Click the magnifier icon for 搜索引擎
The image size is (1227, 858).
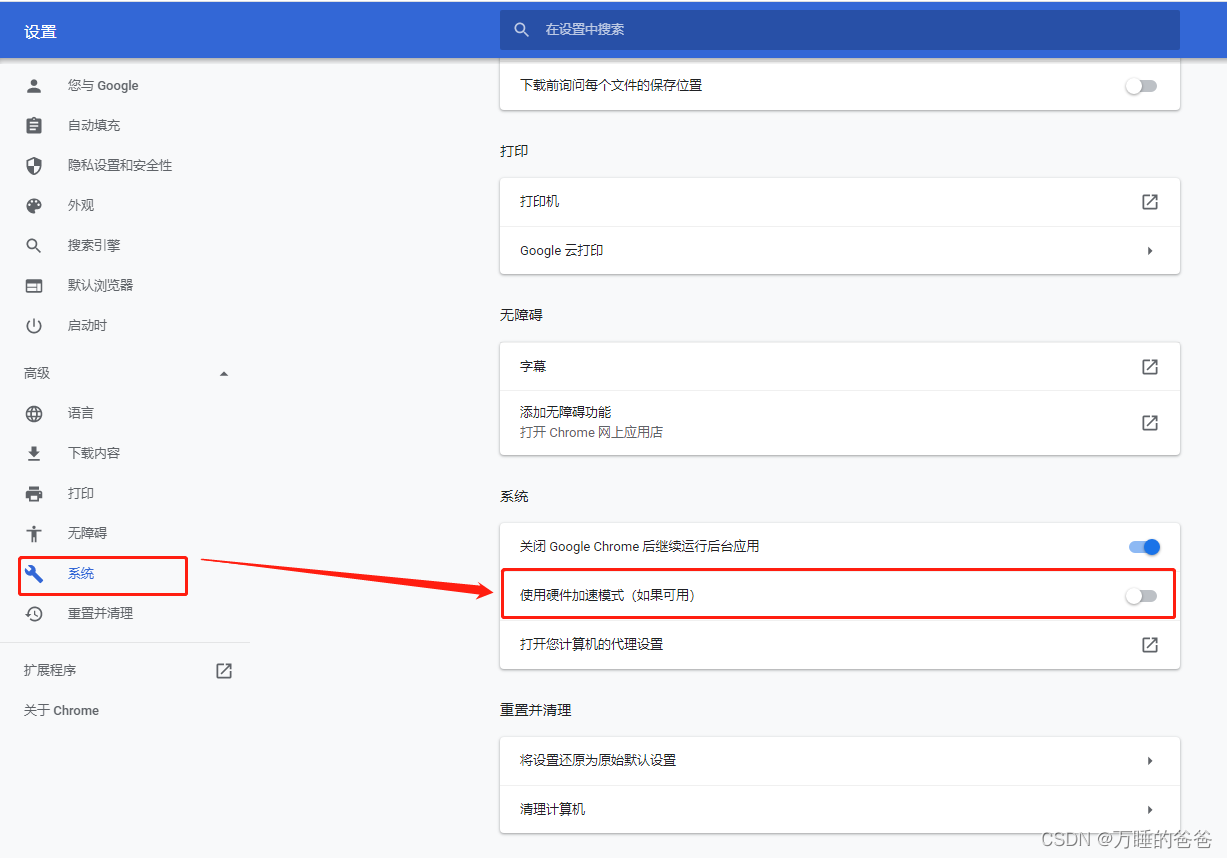coord(34,246)
